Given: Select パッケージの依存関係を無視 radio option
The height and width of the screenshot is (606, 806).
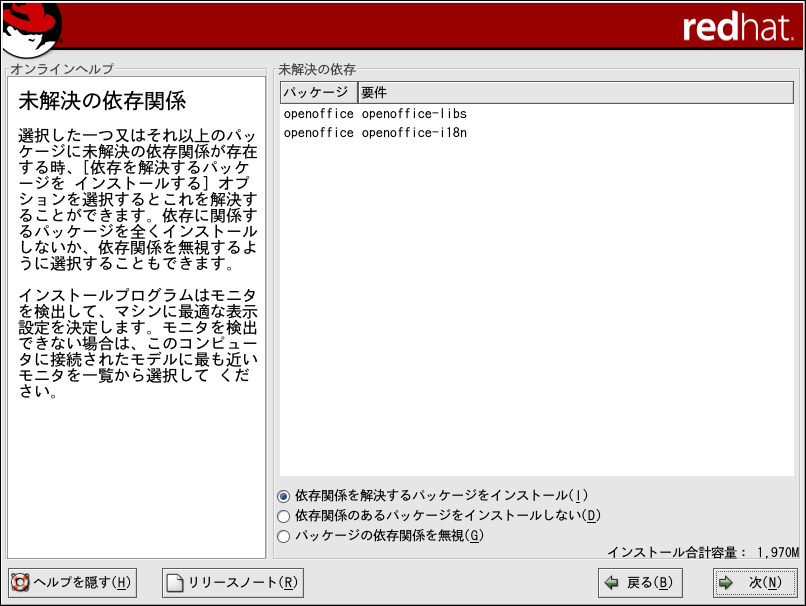Looking at the screenshot, I should pyautogui.click(x=284, y=536).
